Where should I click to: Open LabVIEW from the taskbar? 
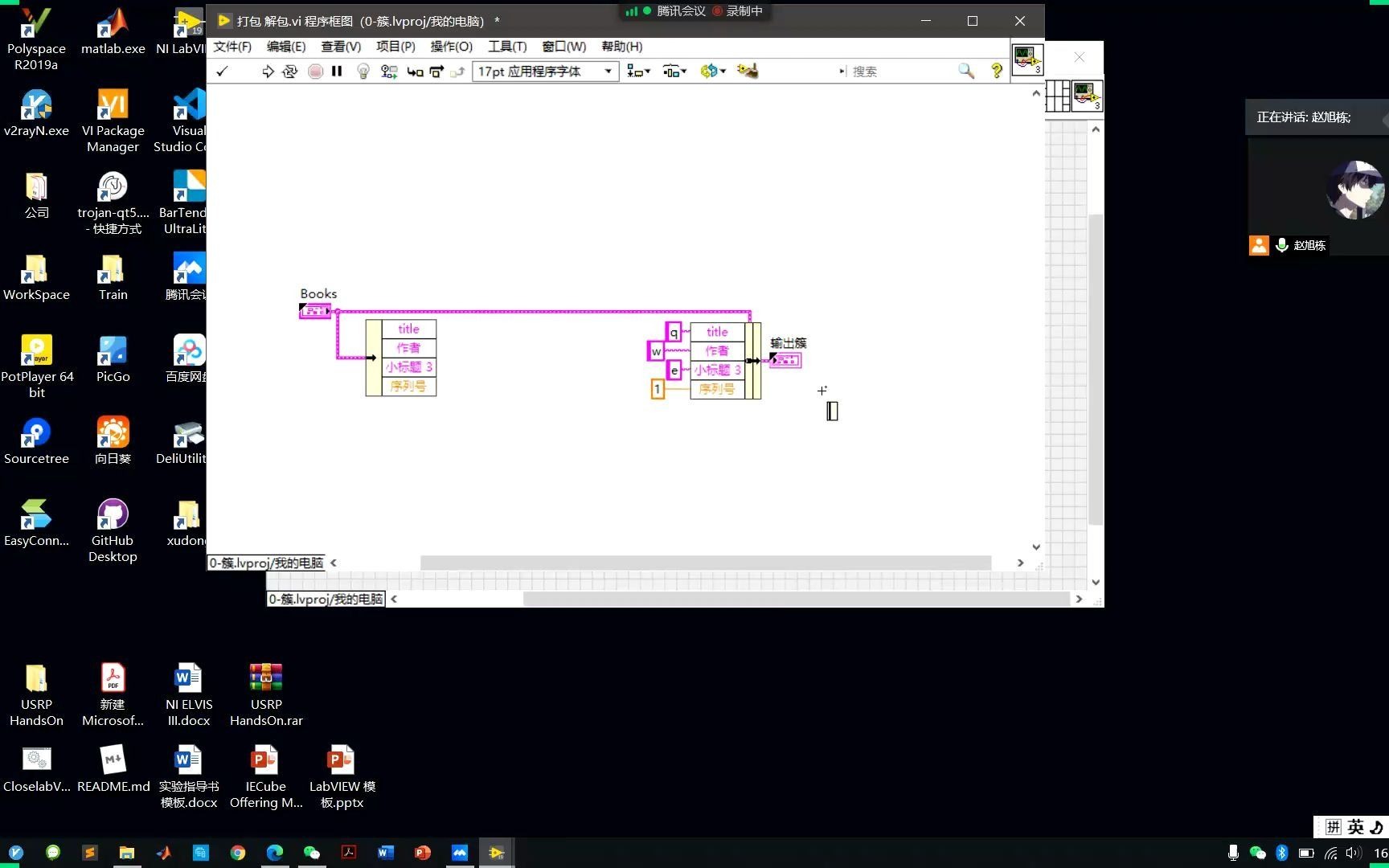click(x=496, y=852)
